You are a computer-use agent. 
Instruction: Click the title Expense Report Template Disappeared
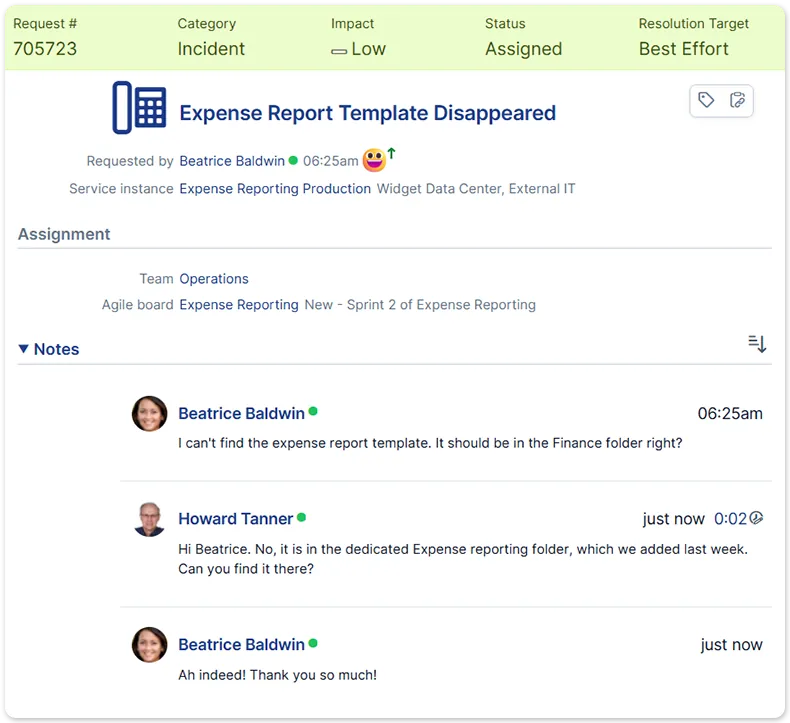(368, 113)
